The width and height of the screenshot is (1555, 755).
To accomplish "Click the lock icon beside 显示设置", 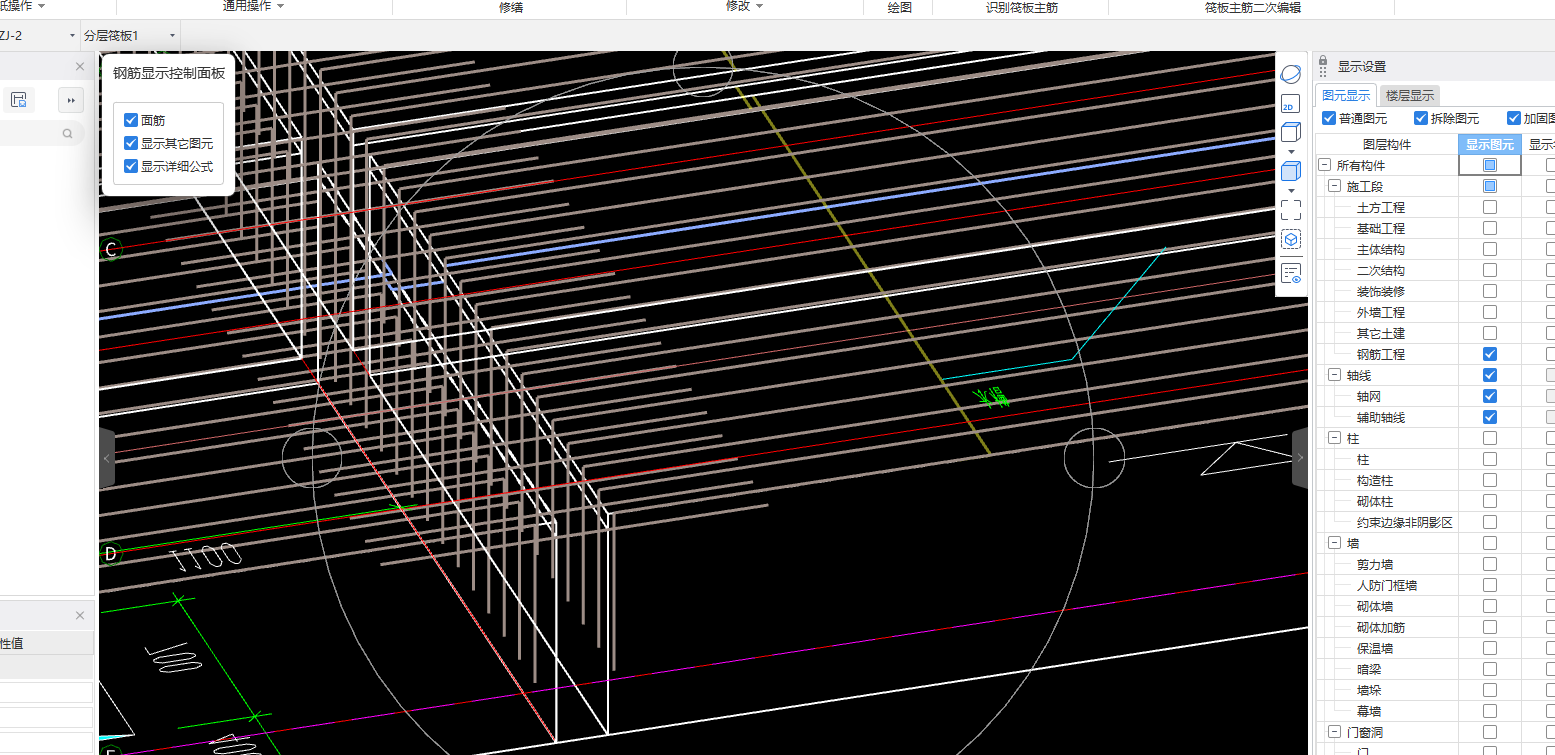I will [1323, 62].
